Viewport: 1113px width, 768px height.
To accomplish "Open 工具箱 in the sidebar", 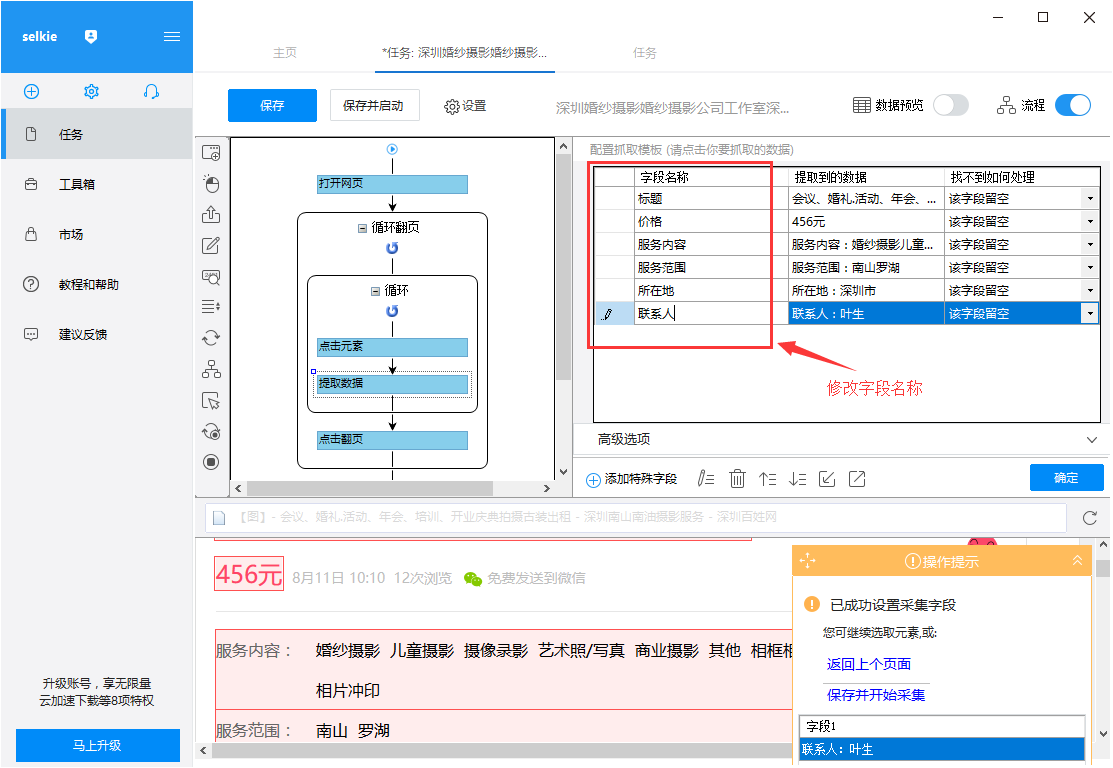I will click(x=97, y=185).
